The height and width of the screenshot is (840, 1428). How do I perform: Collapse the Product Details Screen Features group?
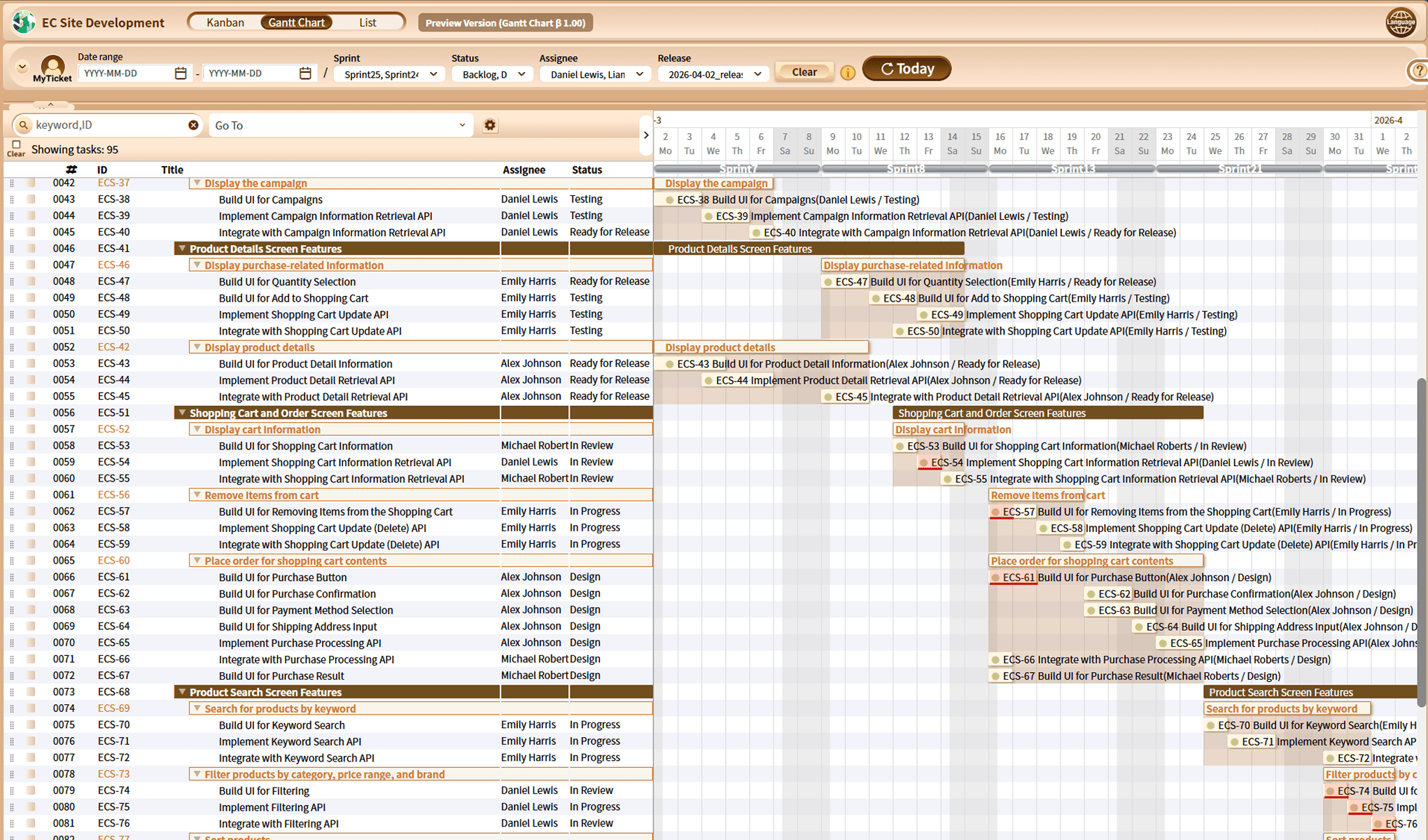(182, 248)
